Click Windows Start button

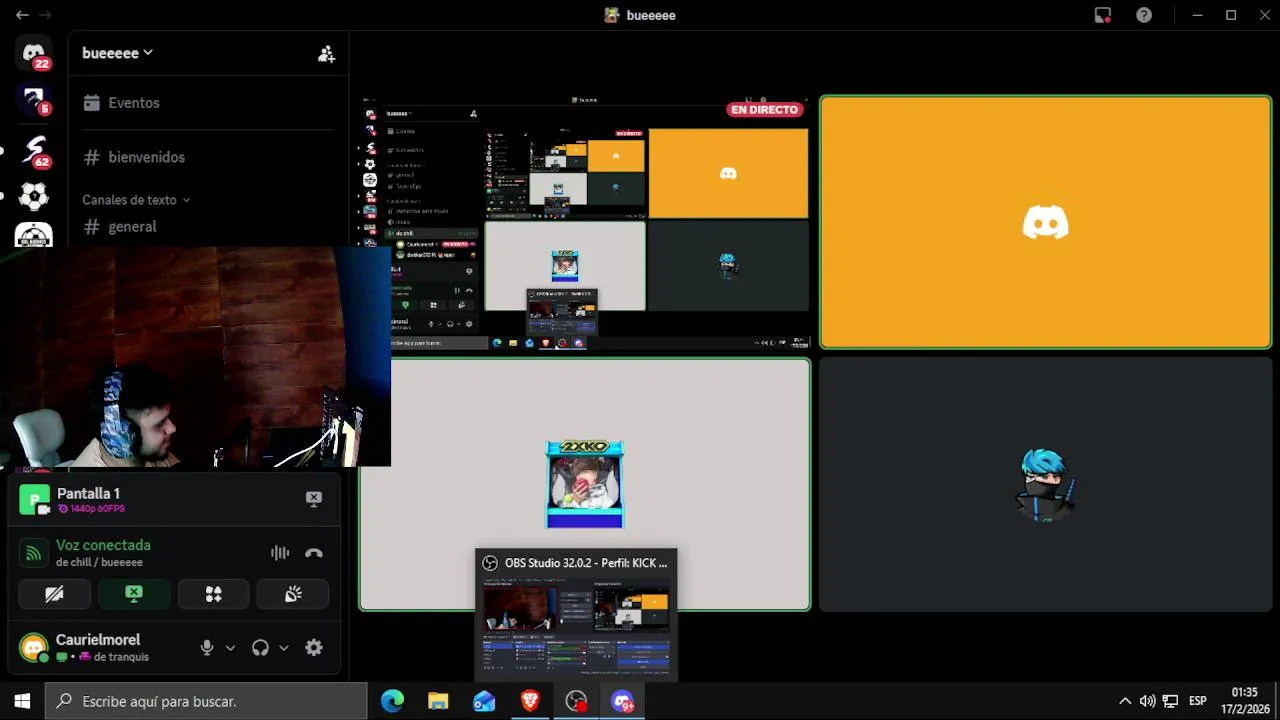[22, 701]
